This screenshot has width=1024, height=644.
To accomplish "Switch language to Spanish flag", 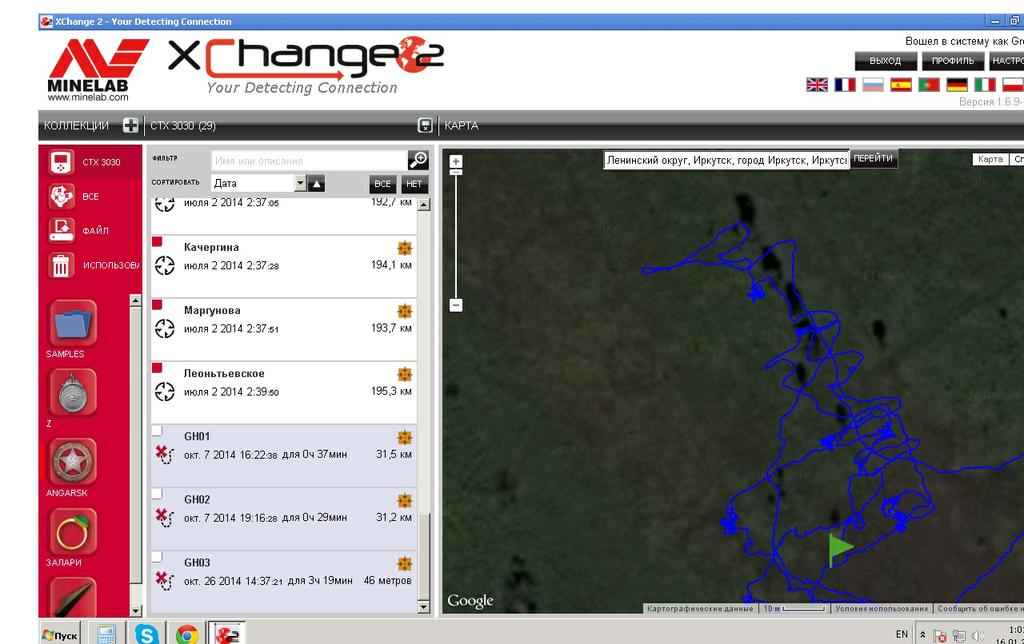I will click(901, 85).
